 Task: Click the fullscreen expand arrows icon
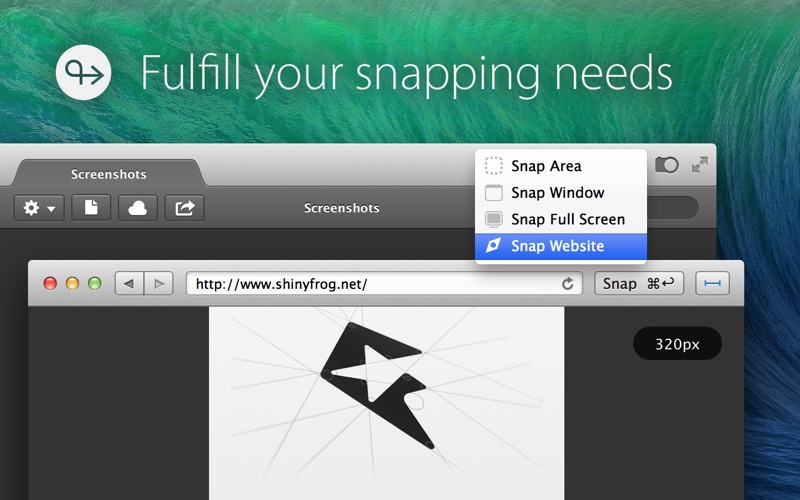click(699, 164)
